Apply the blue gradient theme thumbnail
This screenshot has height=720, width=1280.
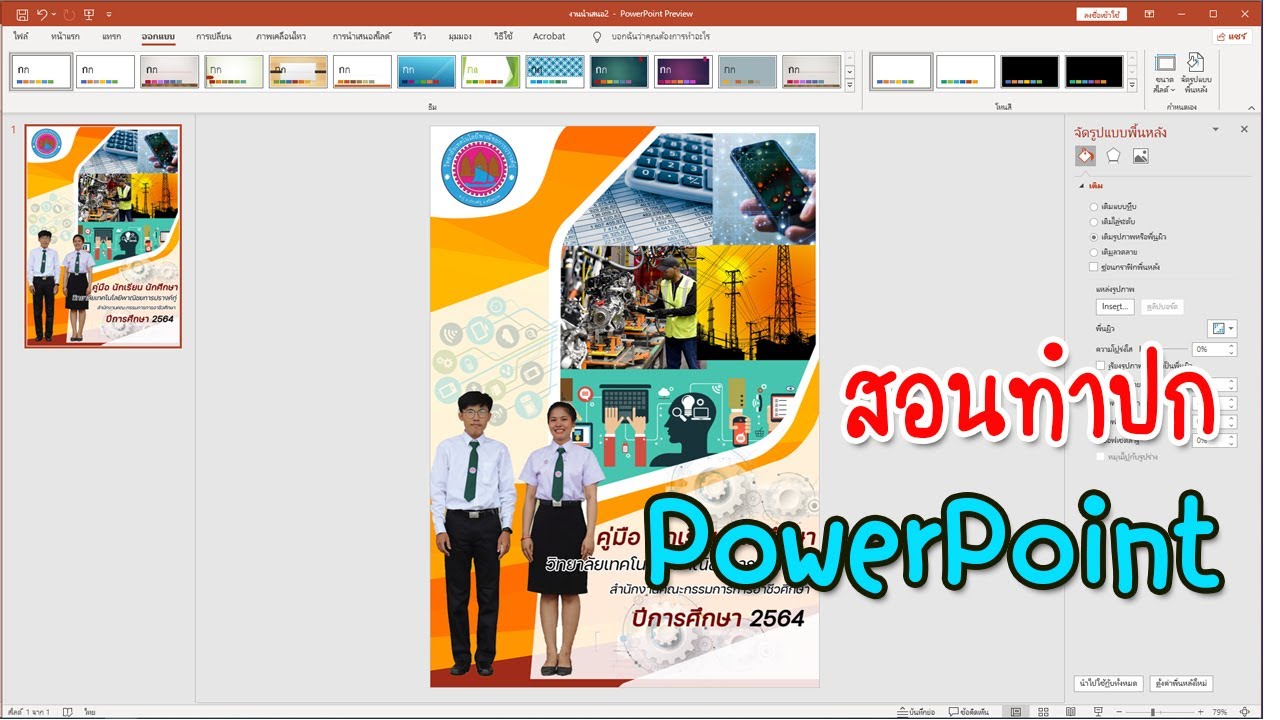(x=426, y=71)
